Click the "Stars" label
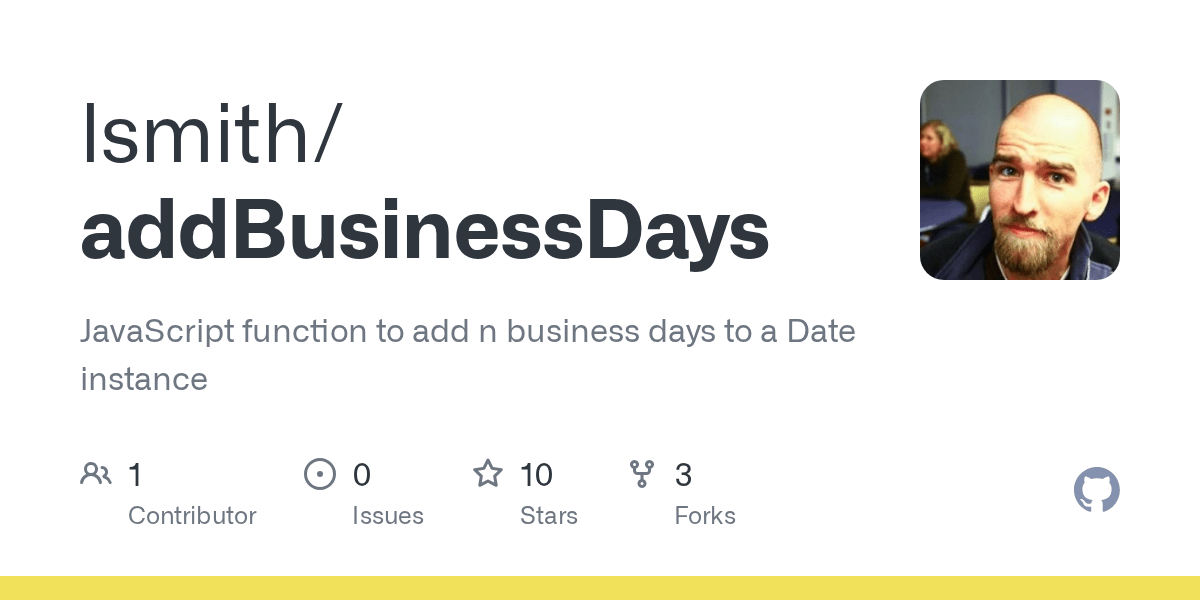This screenshot has height=600, width=1200. click(549, 516)
